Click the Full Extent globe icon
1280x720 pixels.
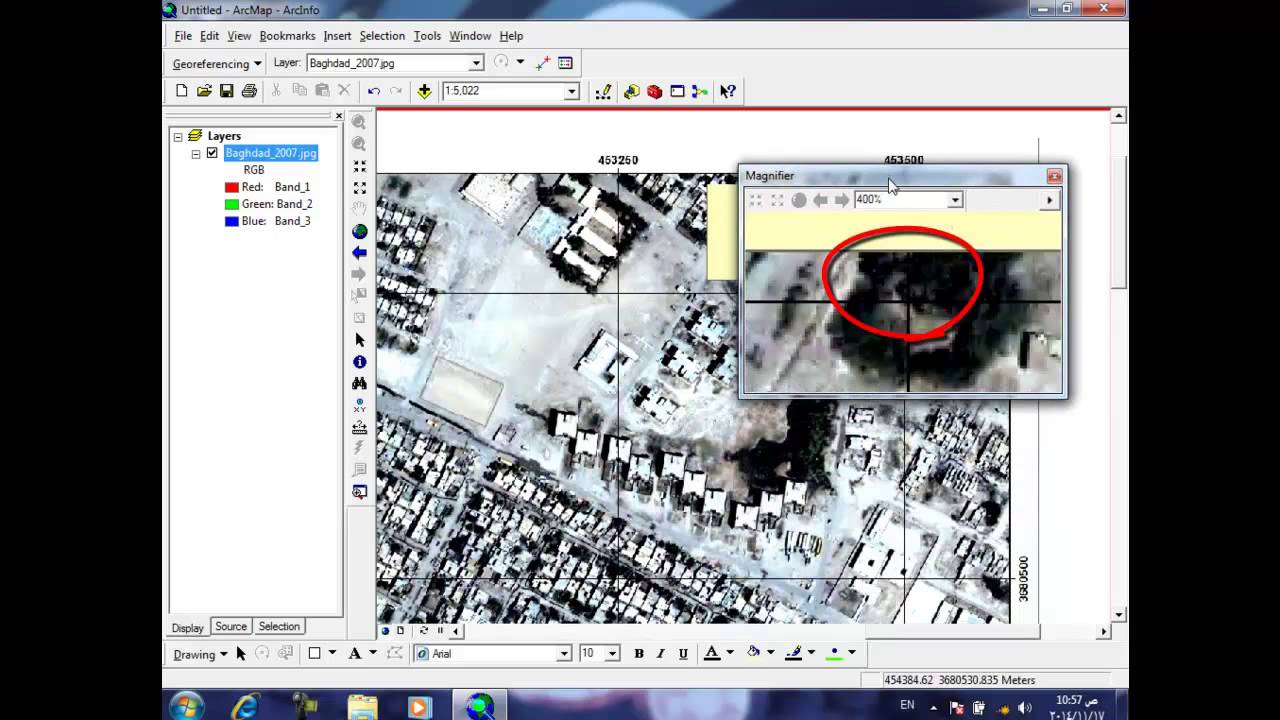360,231
